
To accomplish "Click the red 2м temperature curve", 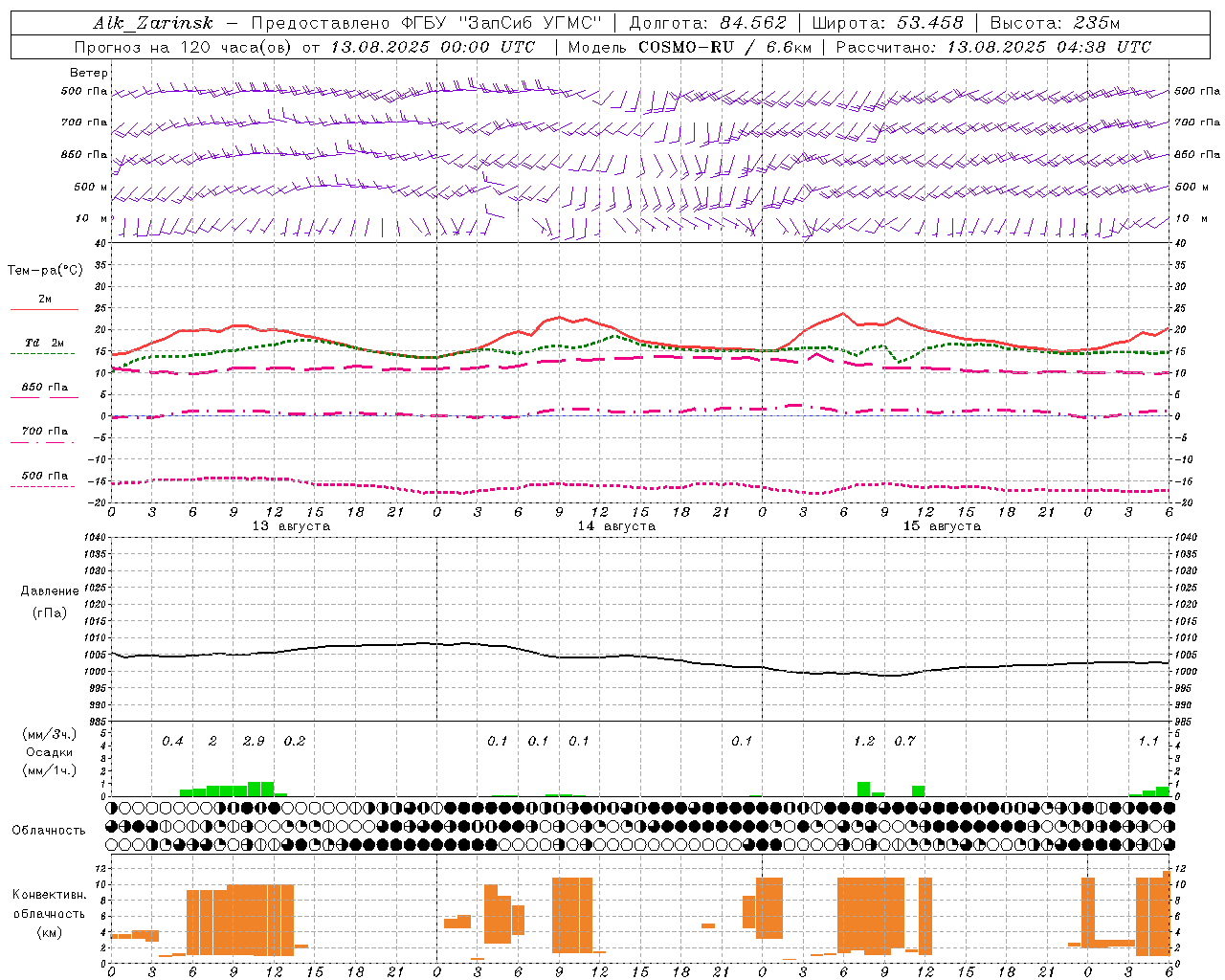I will [641, 342].
